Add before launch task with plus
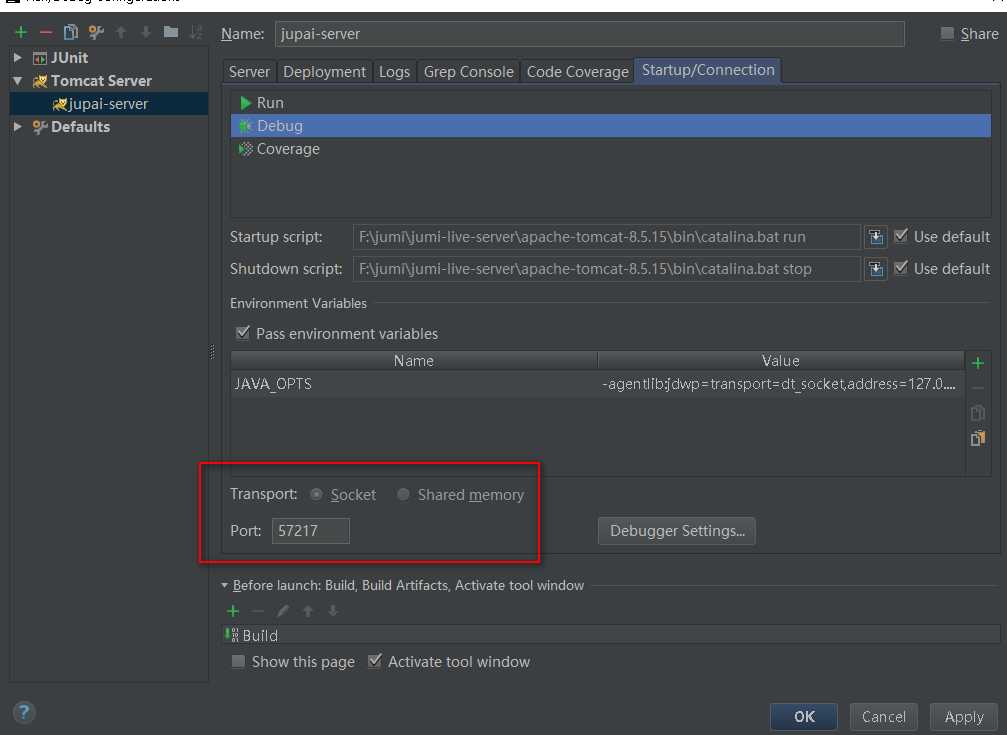Screen dimensions: 1007x735 click(x=233, y=611)
